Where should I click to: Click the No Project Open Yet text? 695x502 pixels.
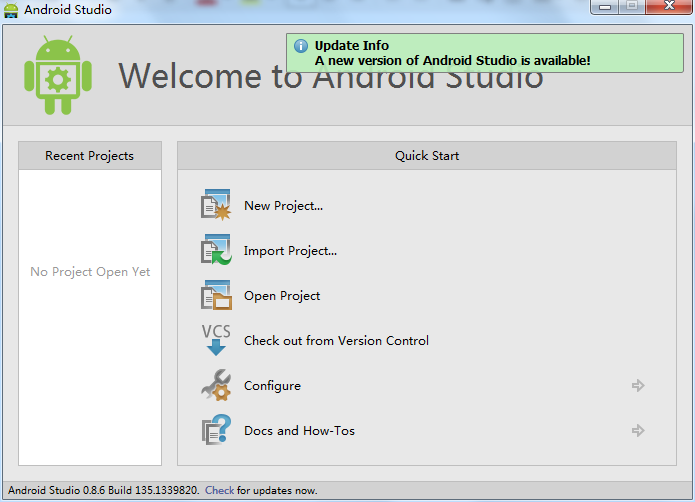90,272
